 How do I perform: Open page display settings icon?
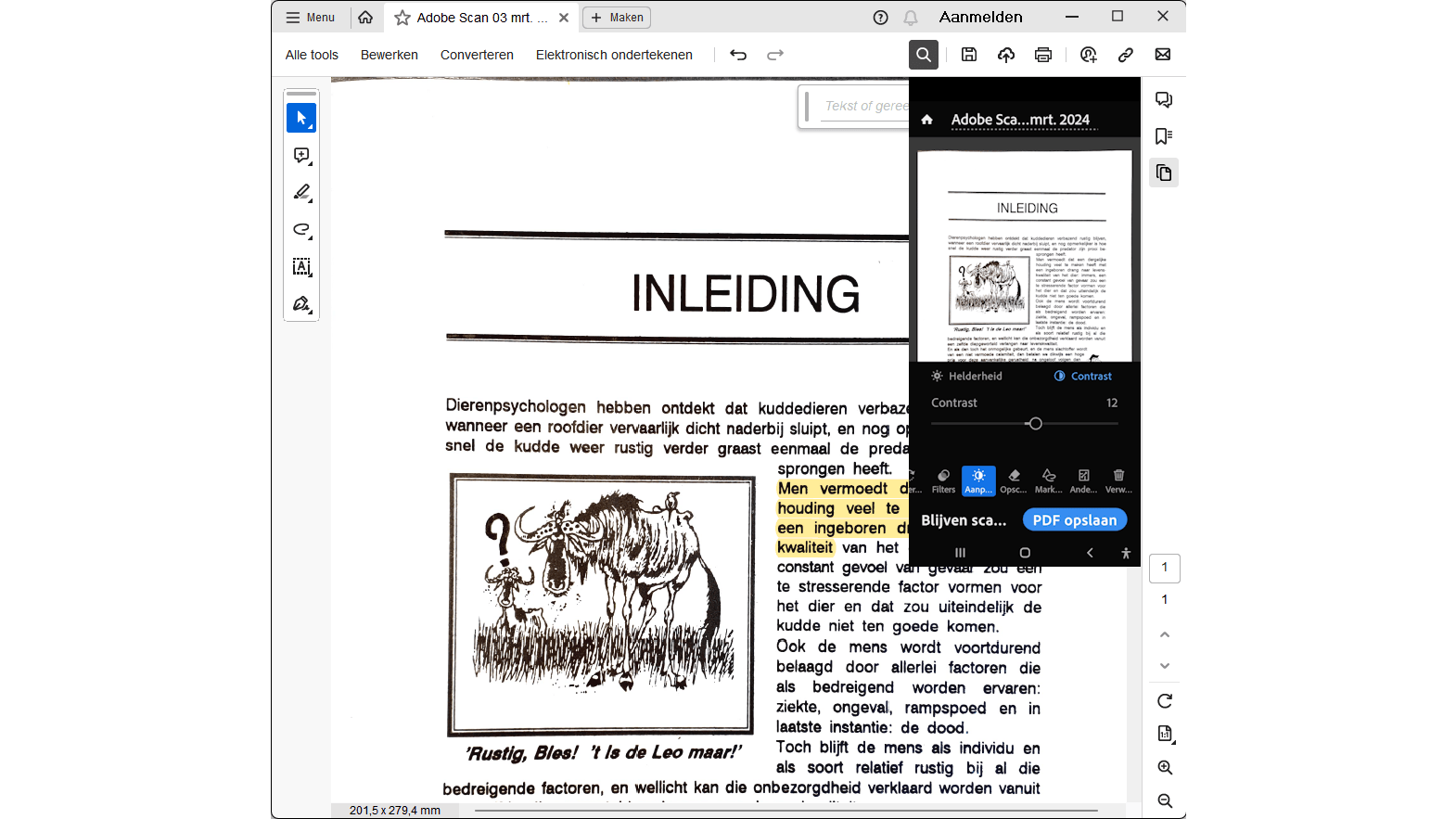click(x=1165, y=734)
